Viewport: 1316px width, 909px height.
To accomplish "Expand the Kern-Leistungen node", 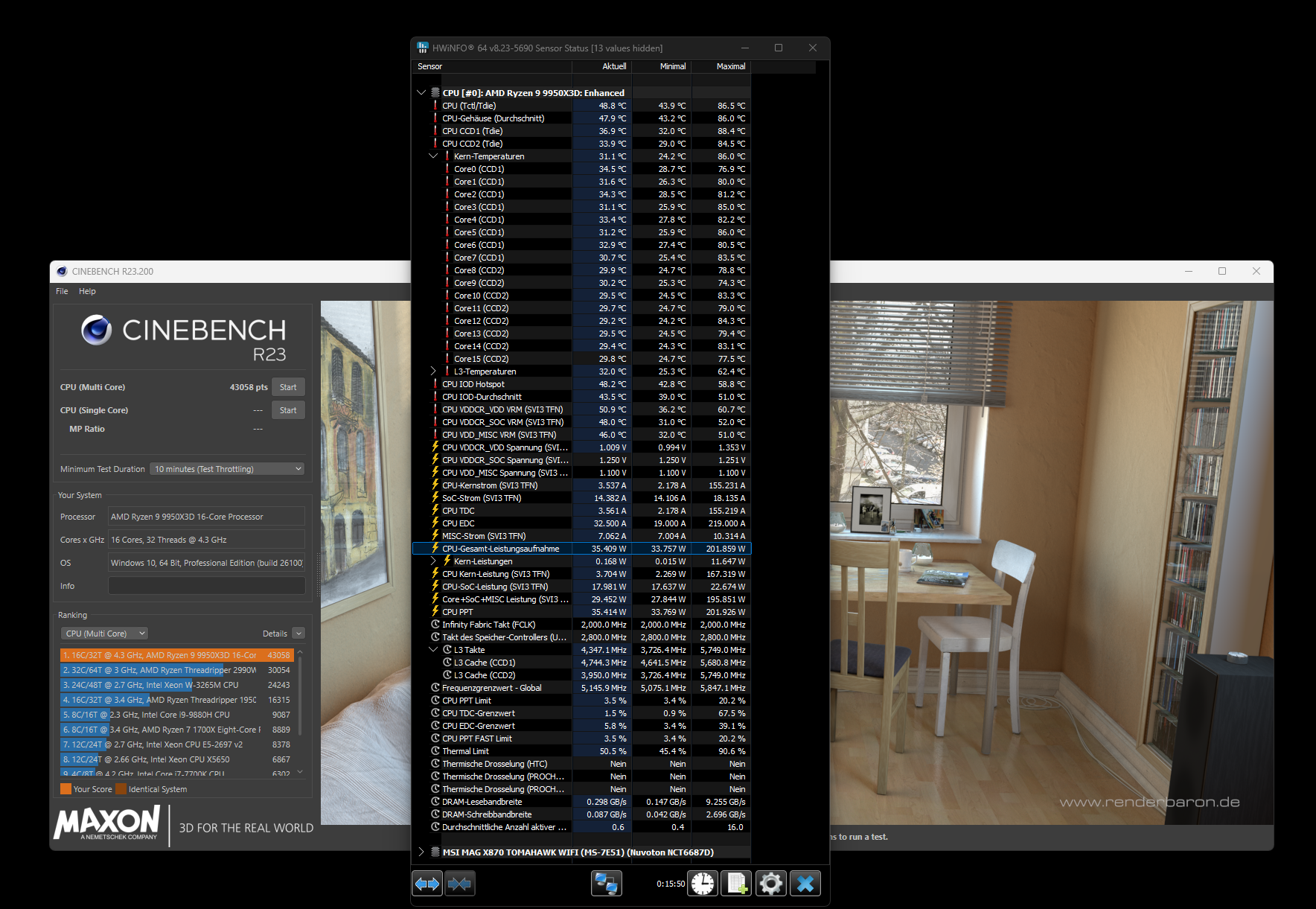I will (x=433, y=561).
